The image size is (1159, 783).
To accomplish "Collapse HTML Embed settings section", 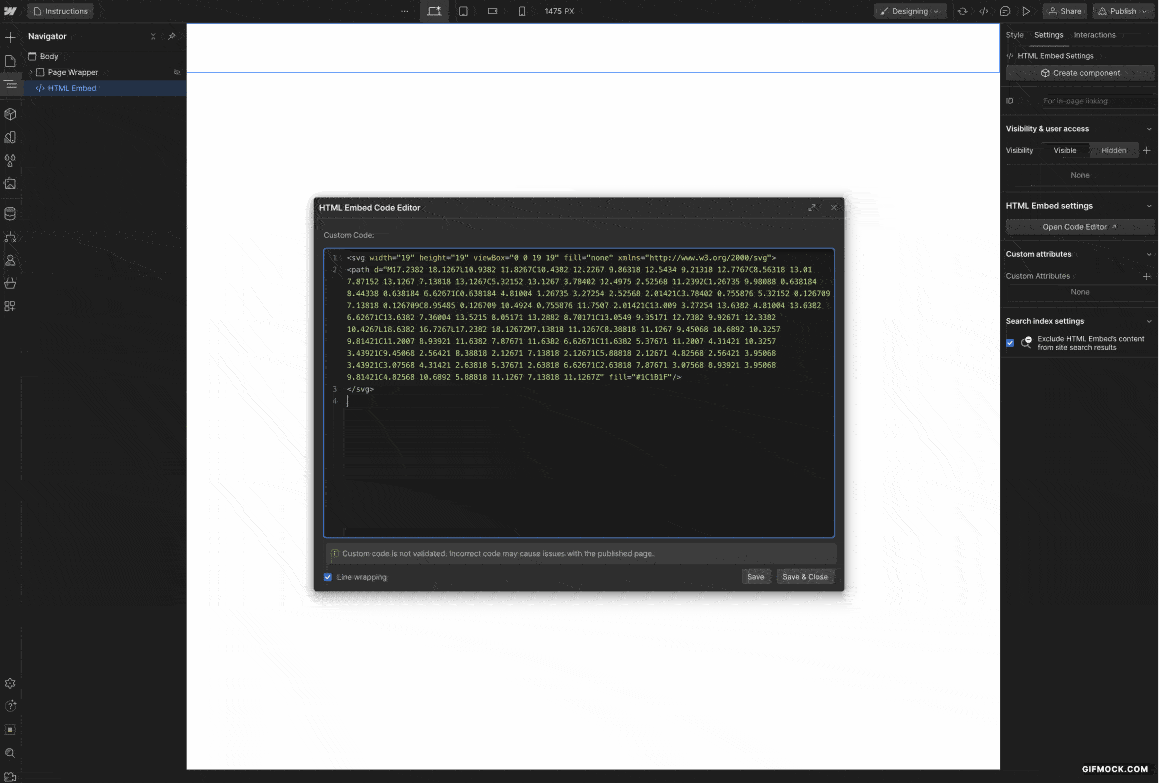I will (1149, 206).
